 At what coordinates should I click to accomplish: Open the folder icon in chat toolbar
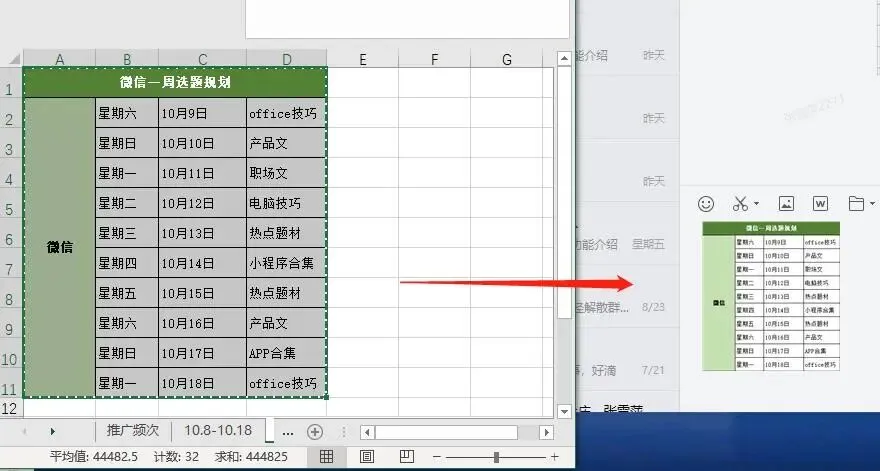point(856,204)
